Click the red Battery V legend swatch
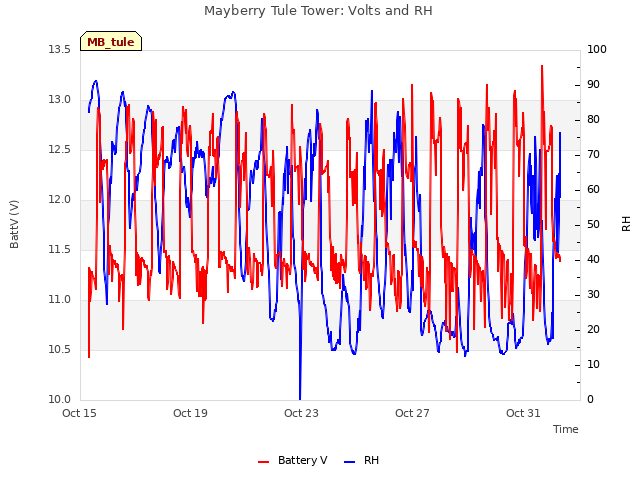640x480 pixels. click(263, 462)
